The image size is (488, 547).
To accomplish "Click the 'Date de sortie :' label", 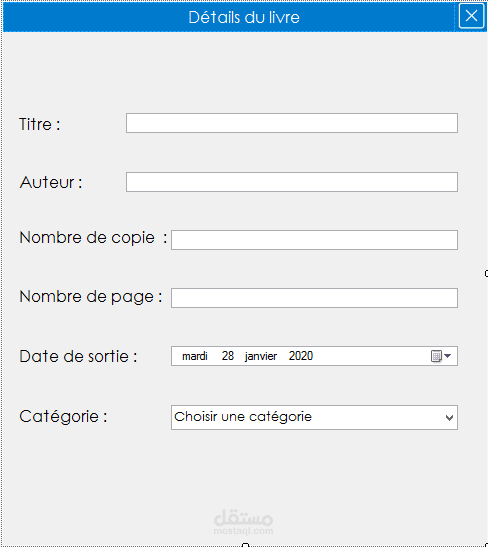I will pos(78,357).
